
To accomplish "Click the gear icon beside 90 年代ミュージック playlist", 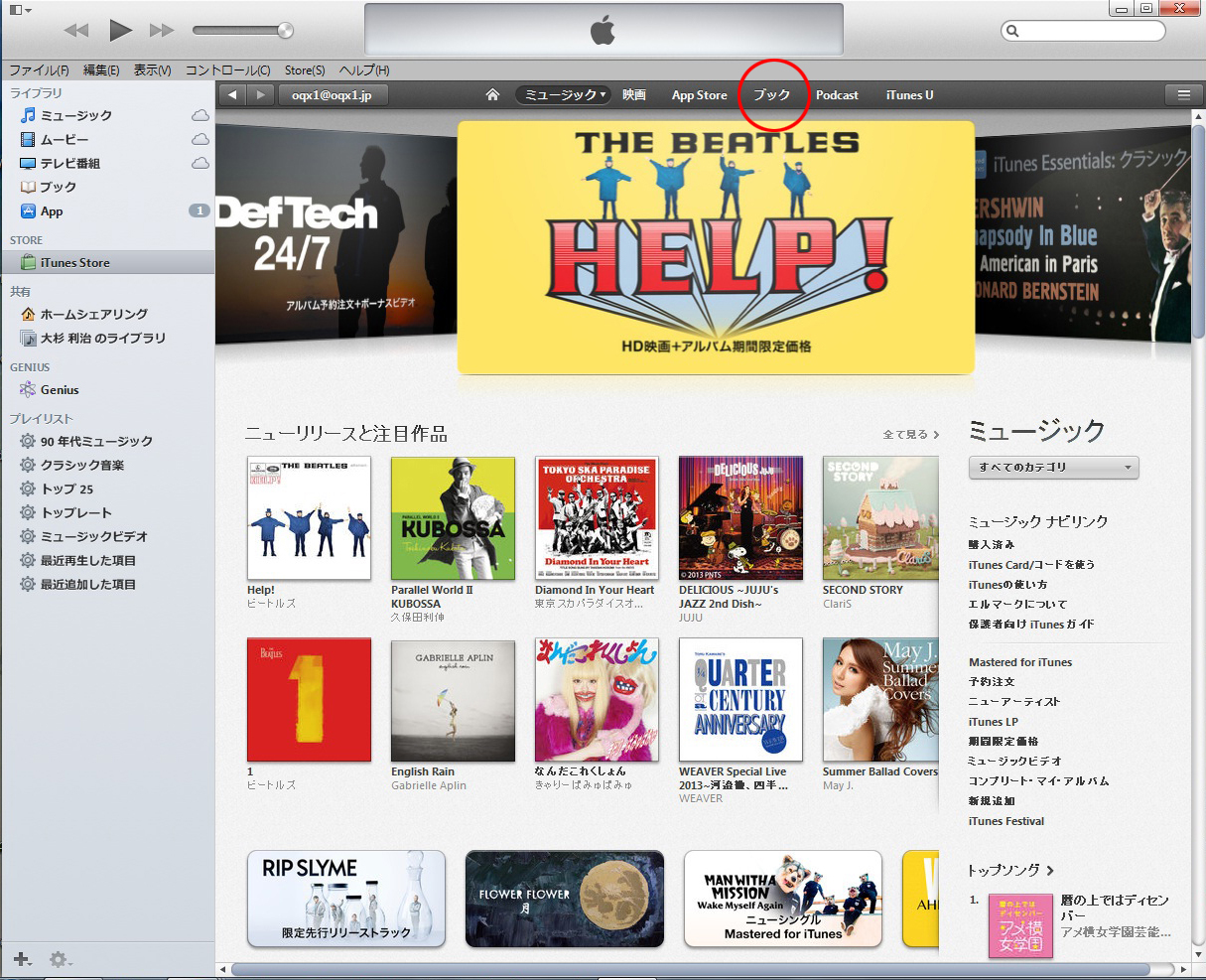I will (28, 441).
